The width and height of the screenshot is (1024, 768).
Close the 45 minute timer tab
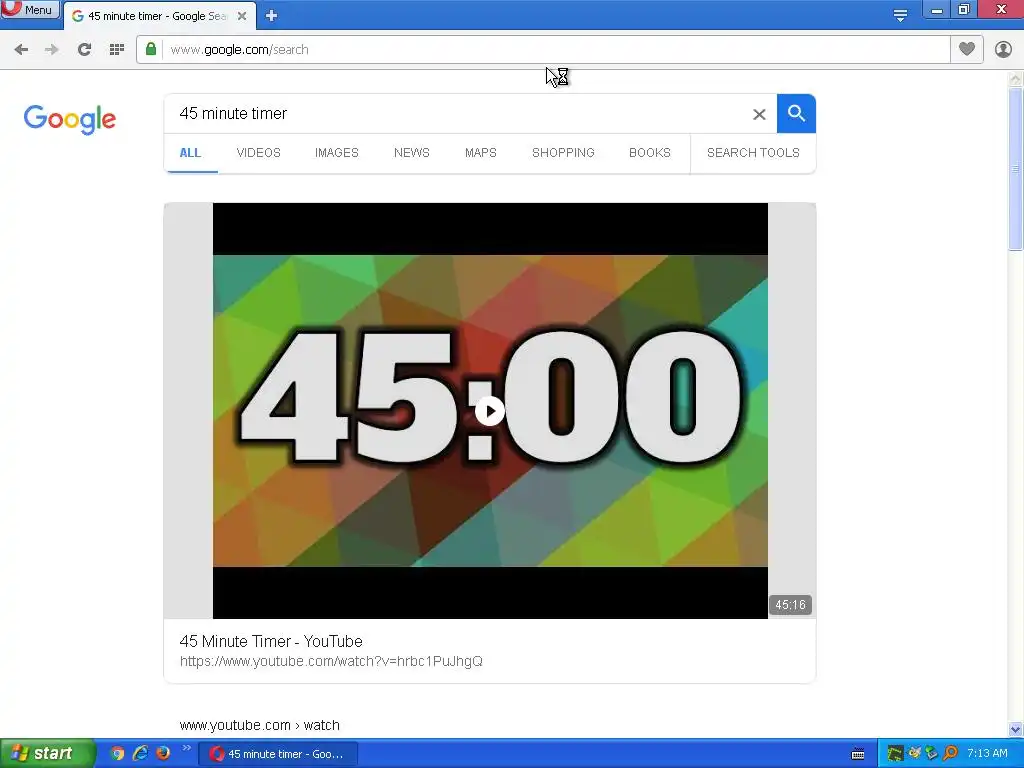[x=242, y=16]
